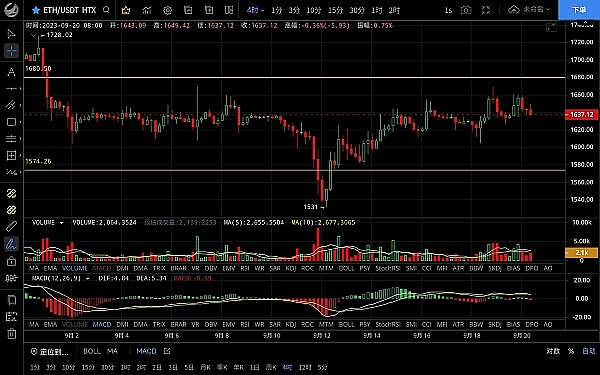This screenshot has height=375, width=600.
Task: Toggle the lock drawings icon
Action: coord(11,261)
